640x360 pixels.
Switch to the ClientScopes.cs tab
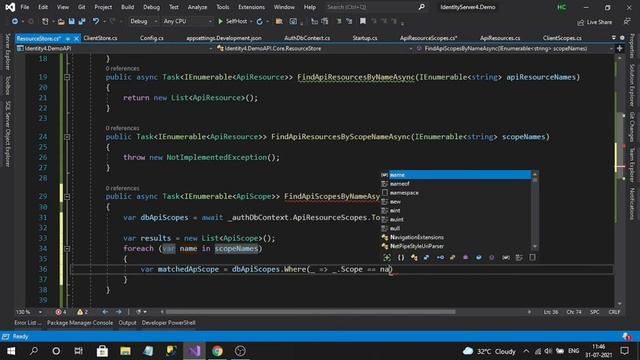[562, 38]
